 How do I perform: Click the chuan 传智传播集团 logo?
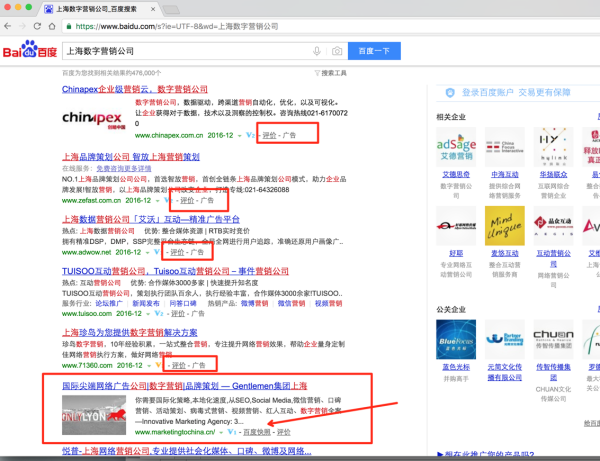(553, 339)
